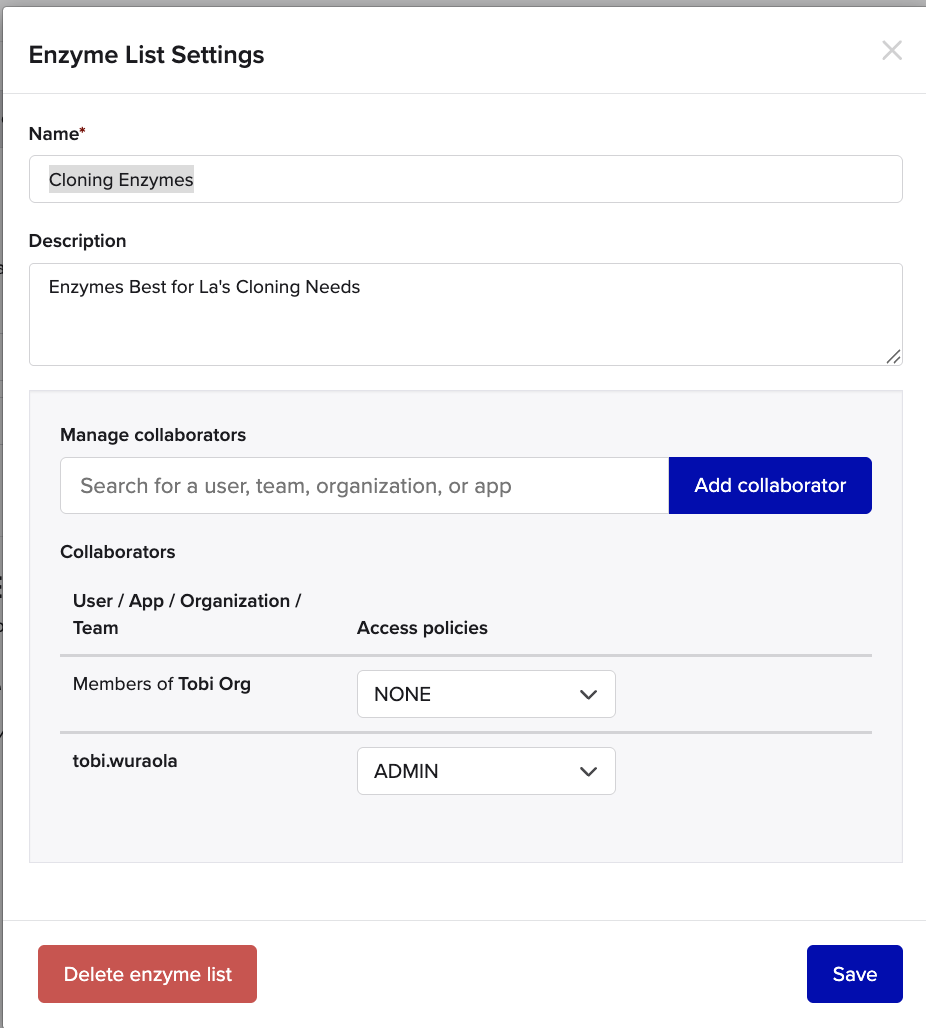
Task: Click the Delete enzyme list button
Action: pyautogui.click(x=147, y=974)
